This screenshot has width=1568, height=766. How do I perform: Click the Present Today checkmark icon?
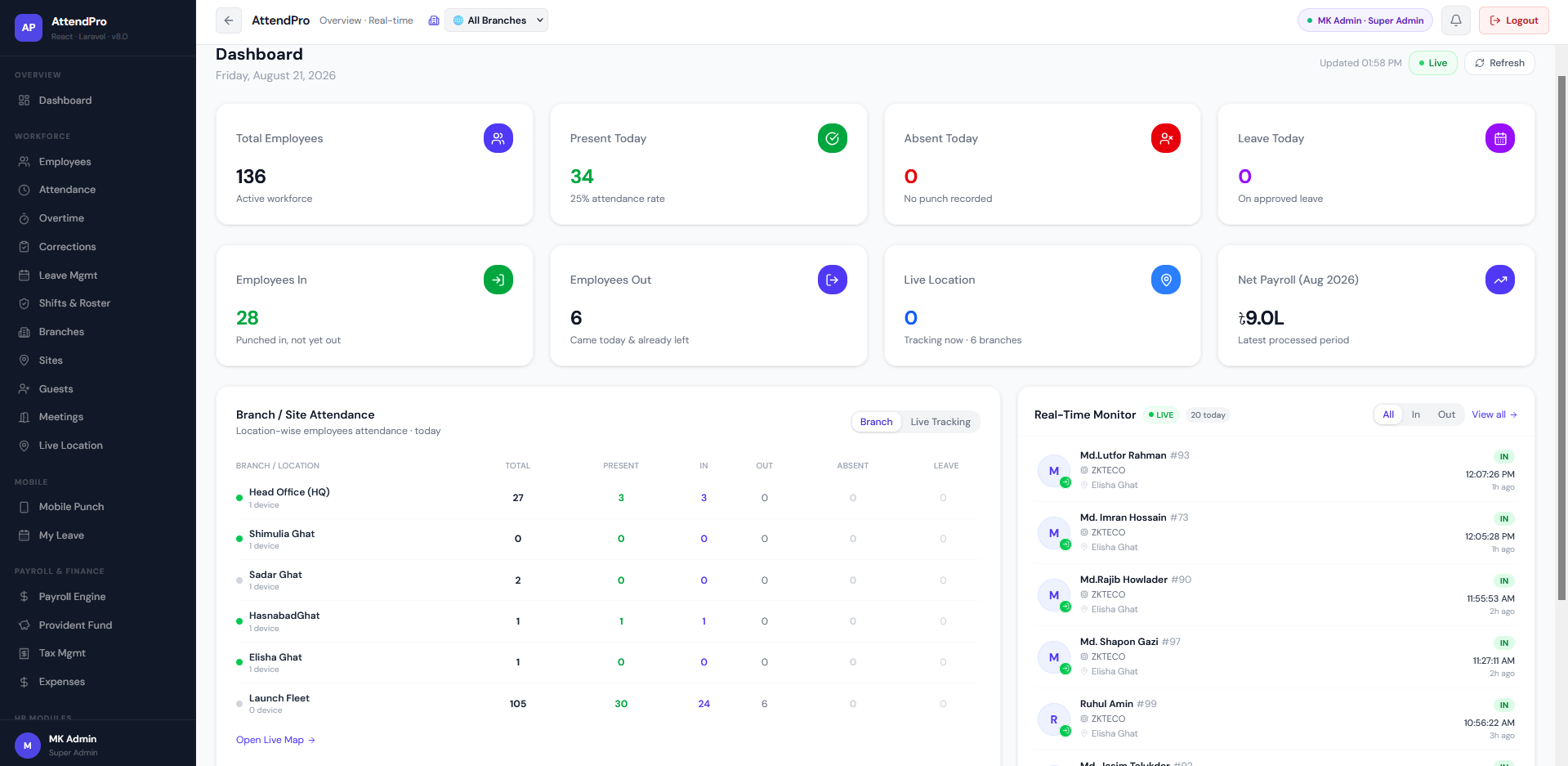tap(833, 138)
